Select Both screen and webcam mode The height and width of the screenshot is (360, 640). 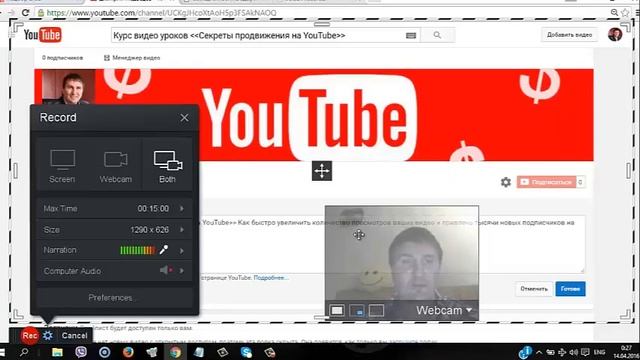point(167,165)
